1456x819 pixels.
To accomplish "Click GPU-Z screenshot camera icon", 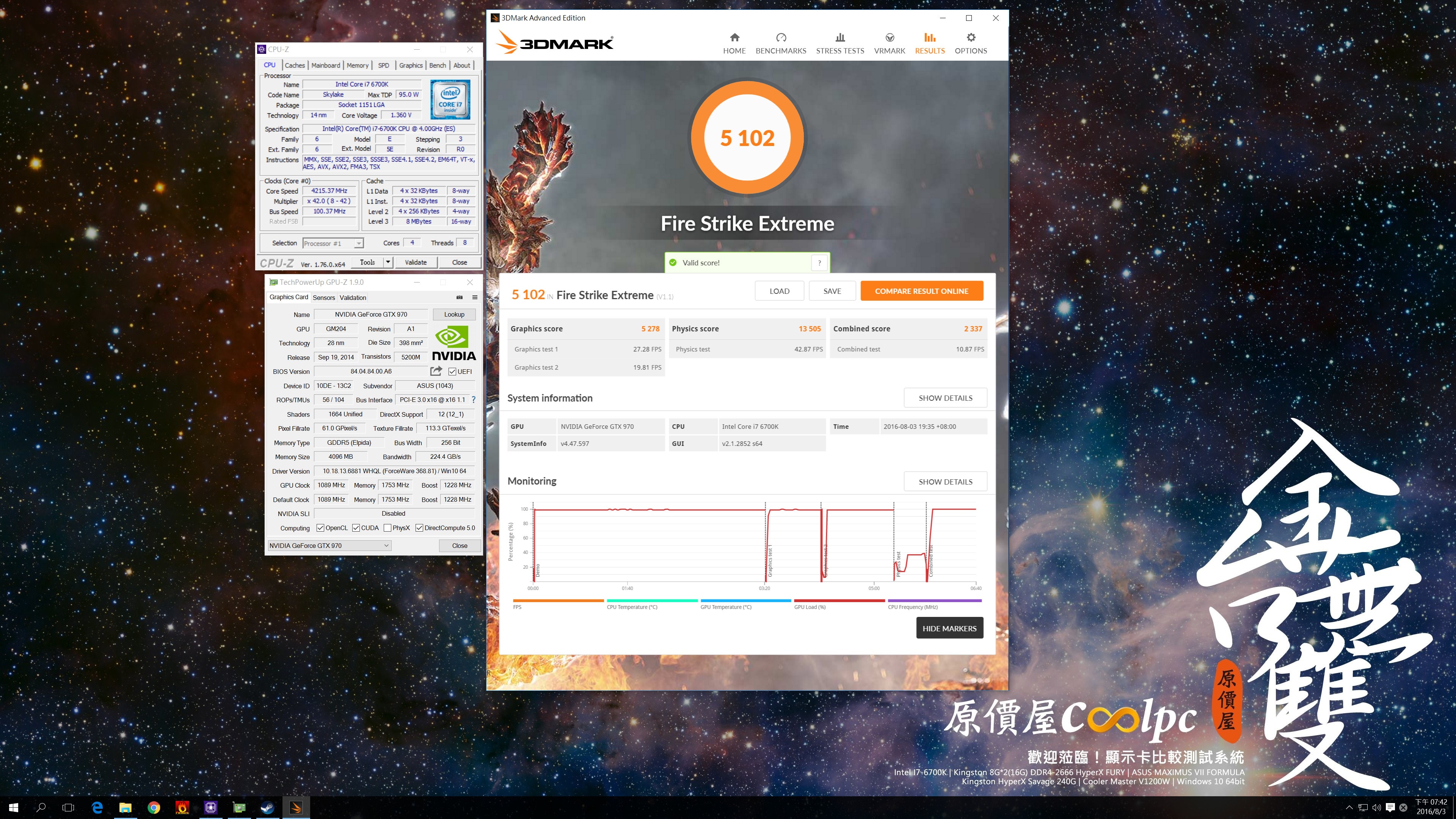I will (x=459, y=297).
